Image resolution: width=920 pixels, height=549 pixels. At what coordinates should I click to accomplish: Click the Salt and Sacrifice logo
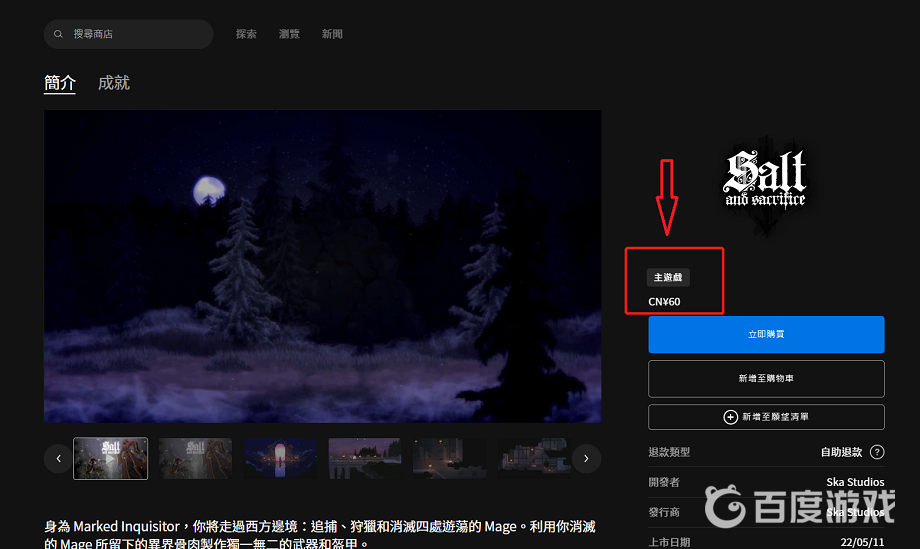click(765, 179)
